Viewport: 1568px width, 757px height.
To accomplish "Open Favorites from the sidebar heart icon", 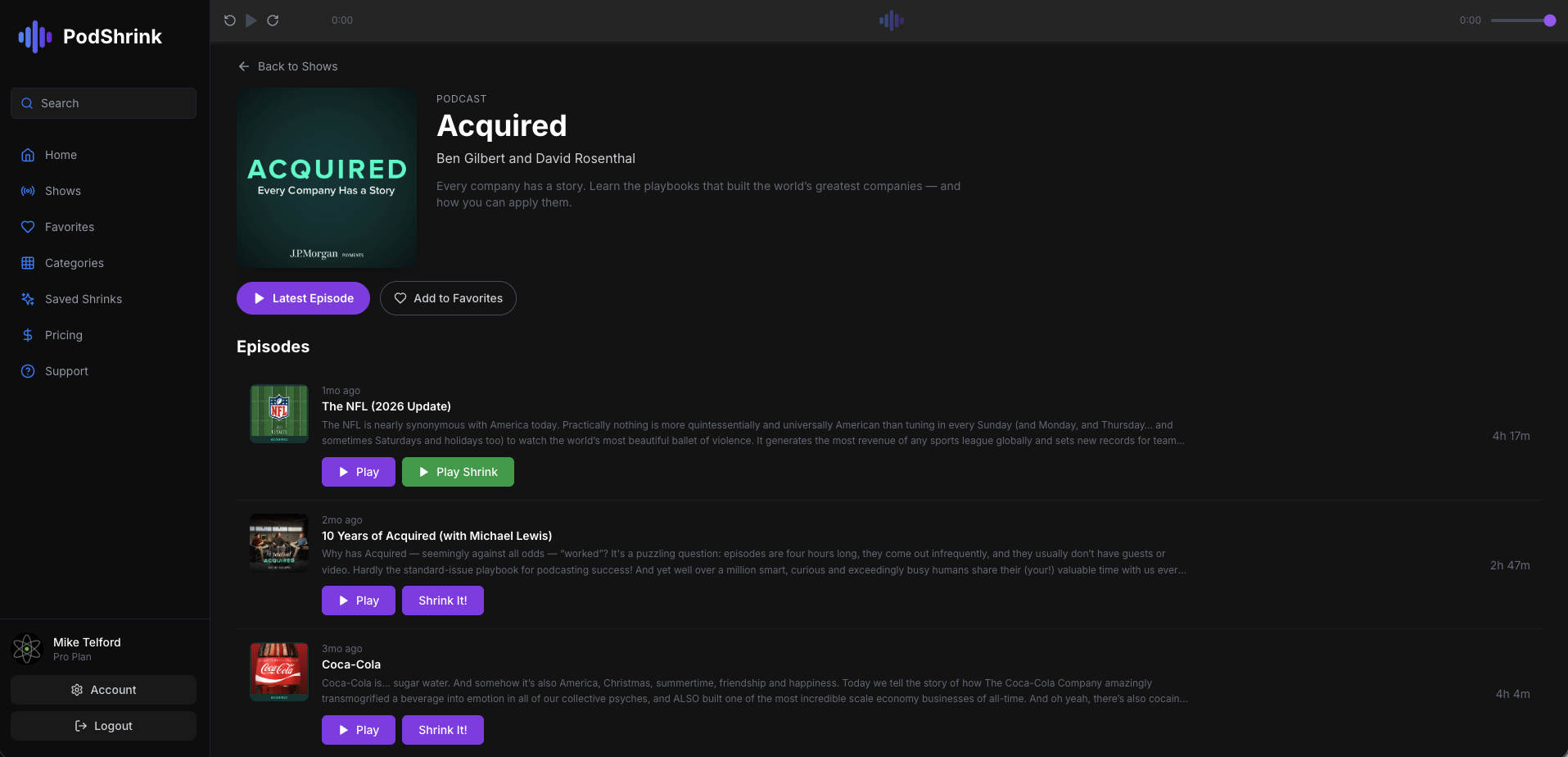I will pyautogui.click(x=27, y=227).
